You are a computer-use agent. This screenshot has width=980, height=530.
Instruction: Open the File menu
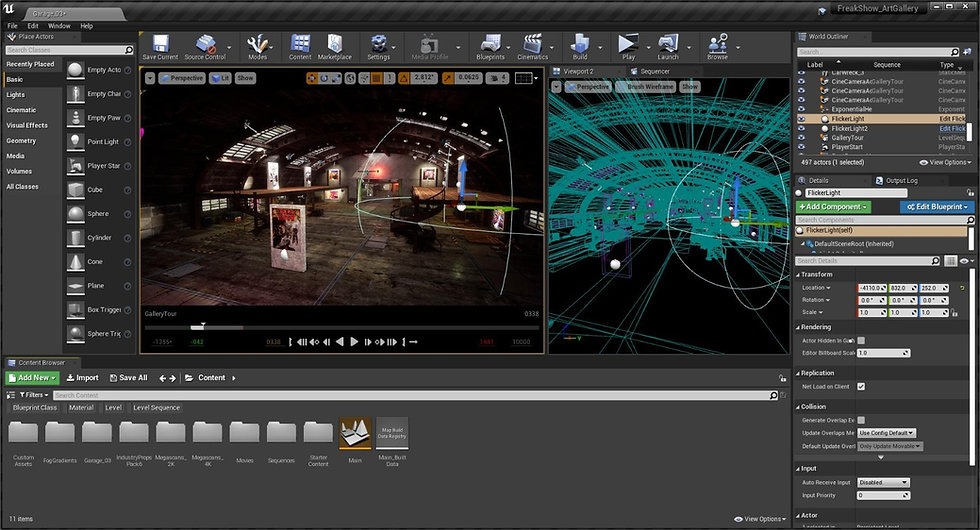coord(12,26)
